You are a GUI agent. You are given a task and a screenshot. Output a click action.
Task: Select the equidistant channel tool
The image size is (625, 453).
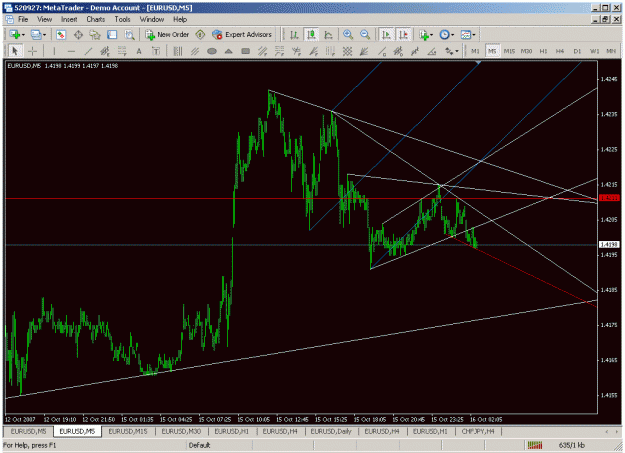[x=105, y=51]
